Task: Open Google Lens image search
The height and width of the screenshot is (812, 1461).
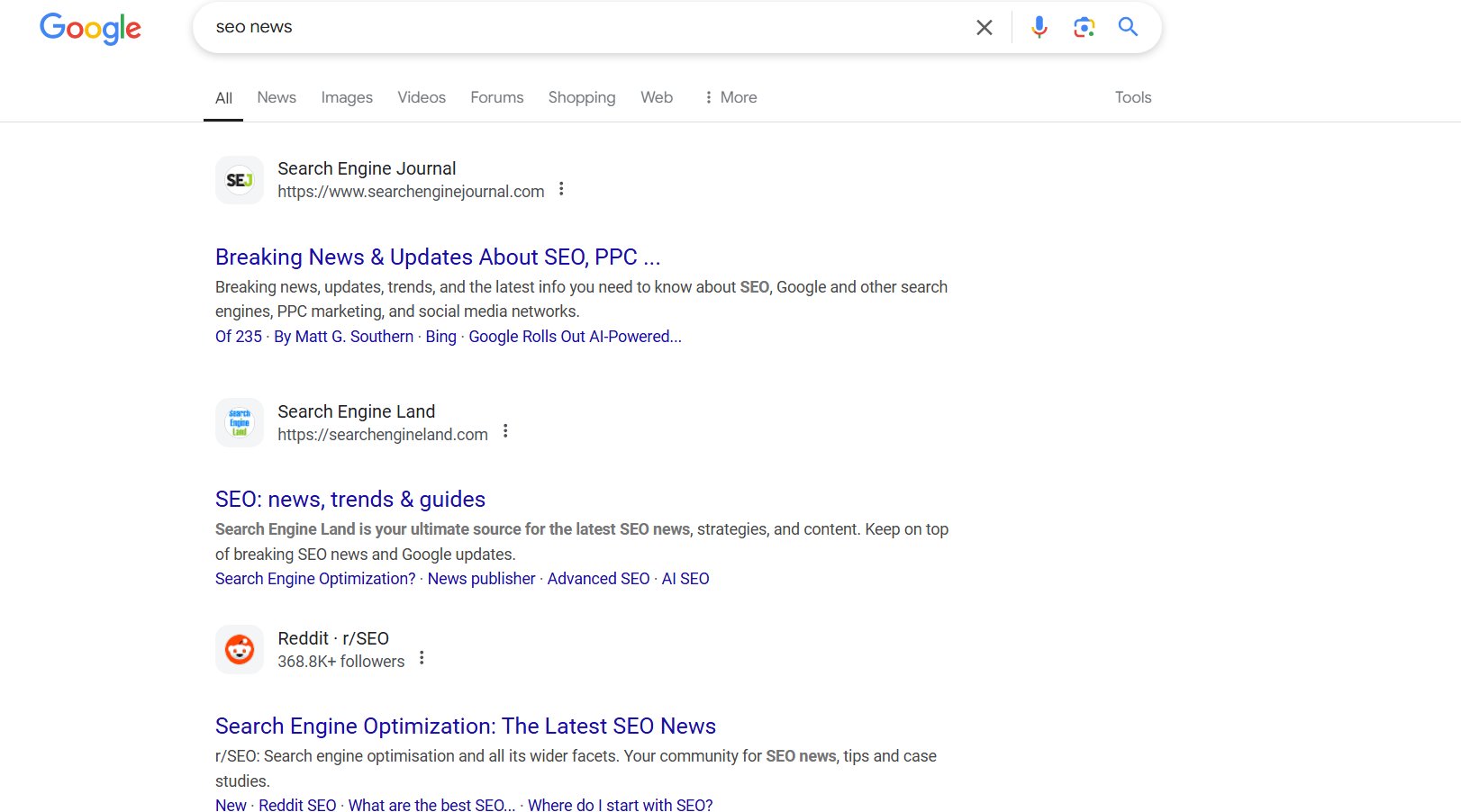Action: [x=1083, y=27]
